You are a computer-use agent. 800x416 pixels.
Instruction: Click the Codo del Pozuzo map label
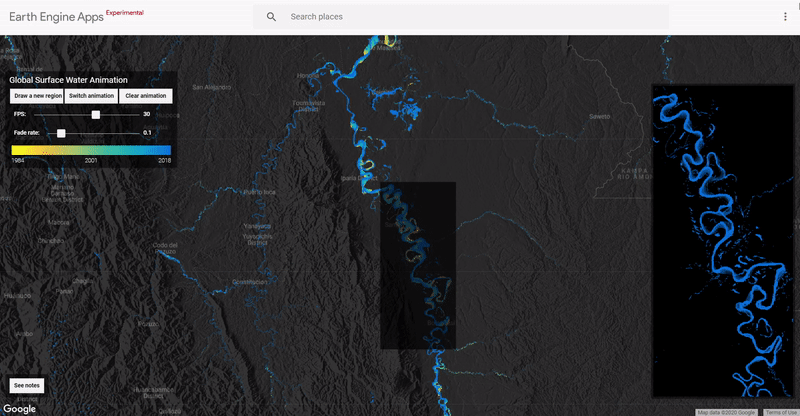(165, 248)
